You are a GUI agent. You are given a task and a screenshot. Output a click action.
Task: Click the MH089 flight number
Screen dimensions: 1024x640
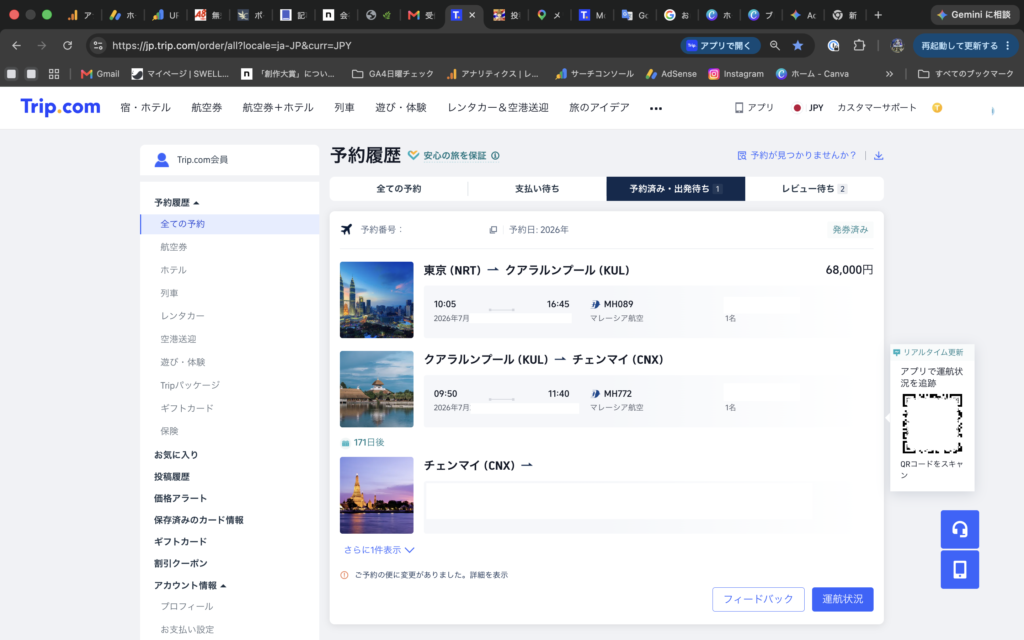click(x=618, y=304)
